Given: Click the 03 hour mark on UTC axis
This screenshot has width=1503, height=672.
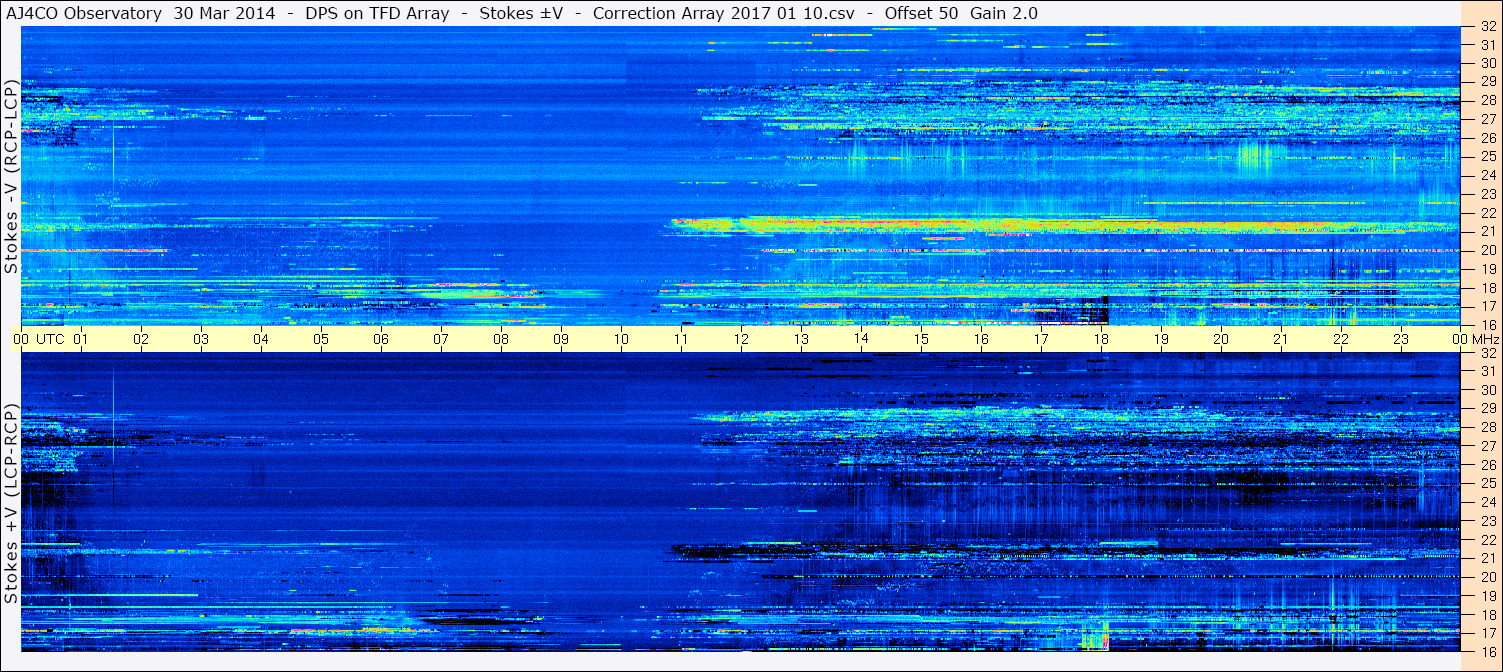Looking at the screenshot, I should (201, 339).
